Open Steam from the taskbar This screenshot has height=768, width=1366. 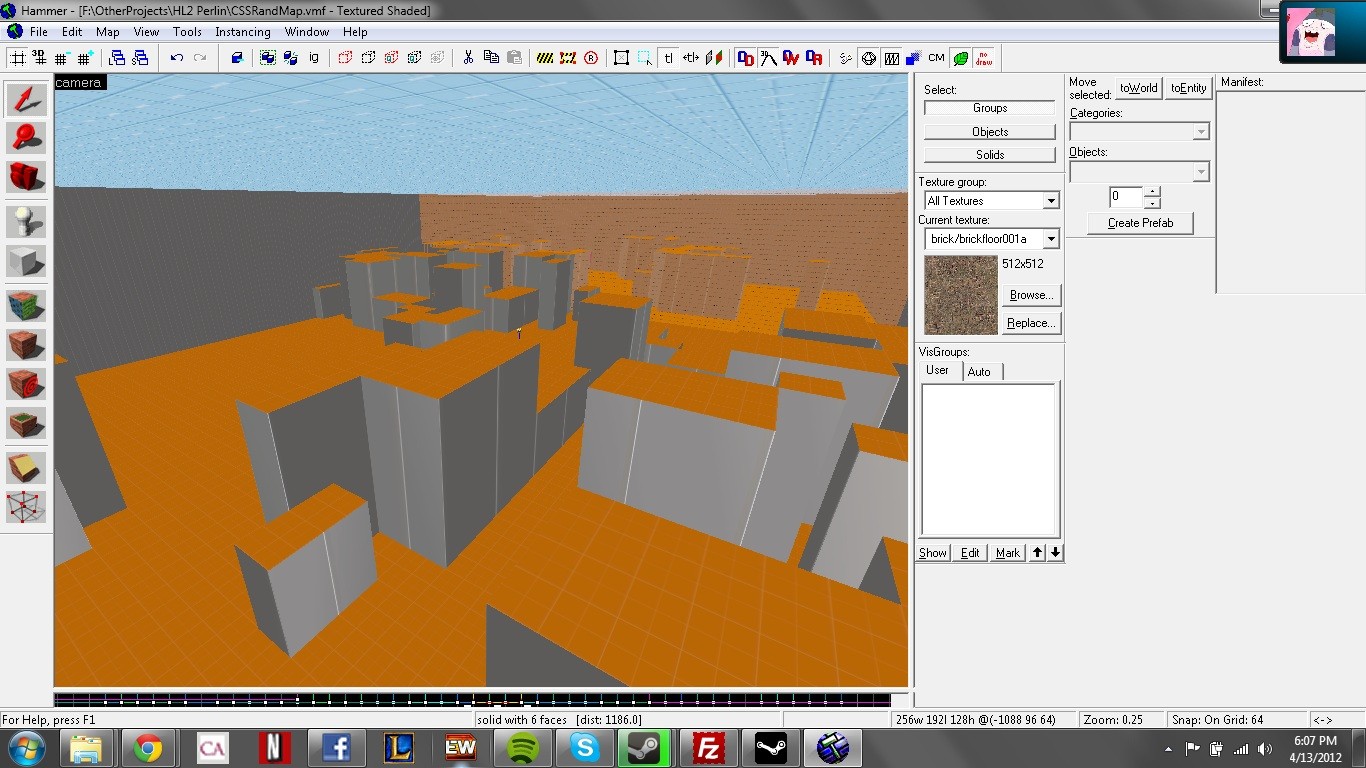coord(643,747)
